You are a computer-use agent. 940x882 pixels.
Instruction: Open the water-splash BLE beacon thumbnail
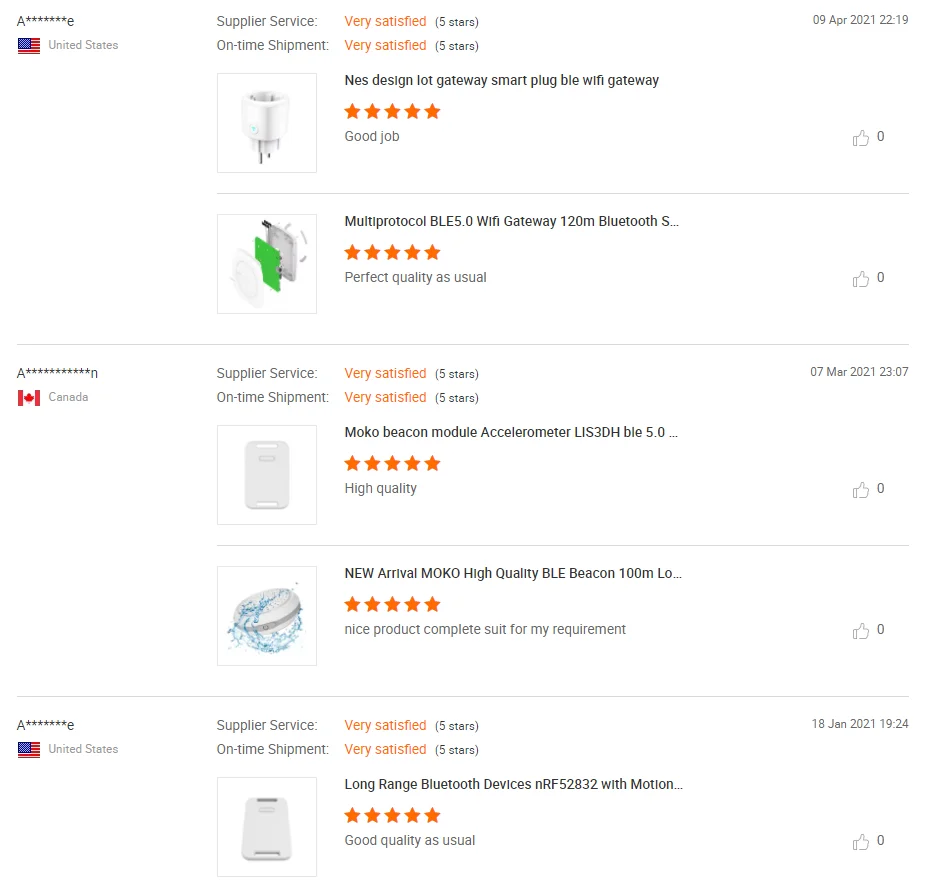click(x=267, y=616)
